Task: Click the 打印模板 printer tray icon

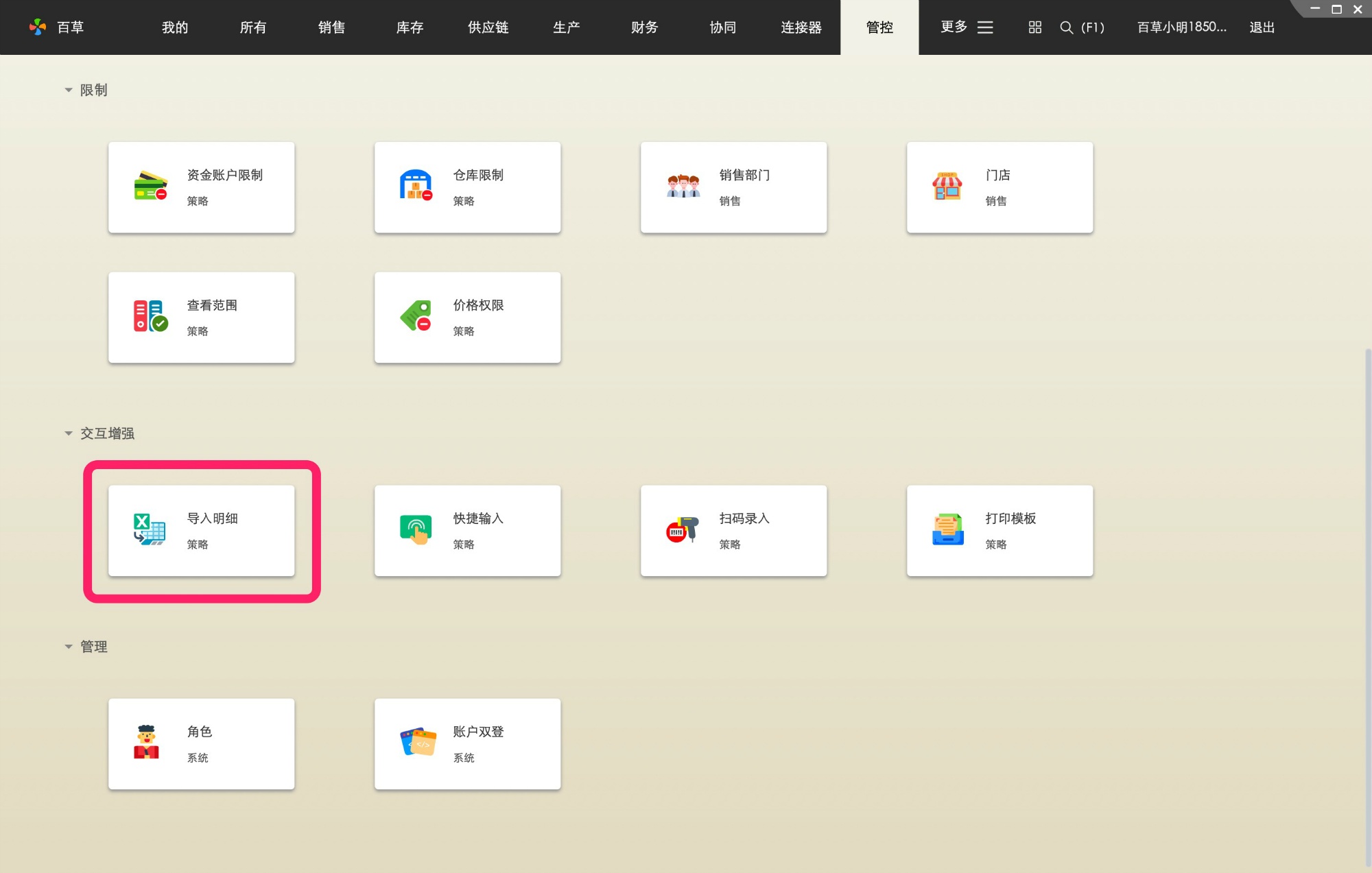Action: click(x=948, y=529)
